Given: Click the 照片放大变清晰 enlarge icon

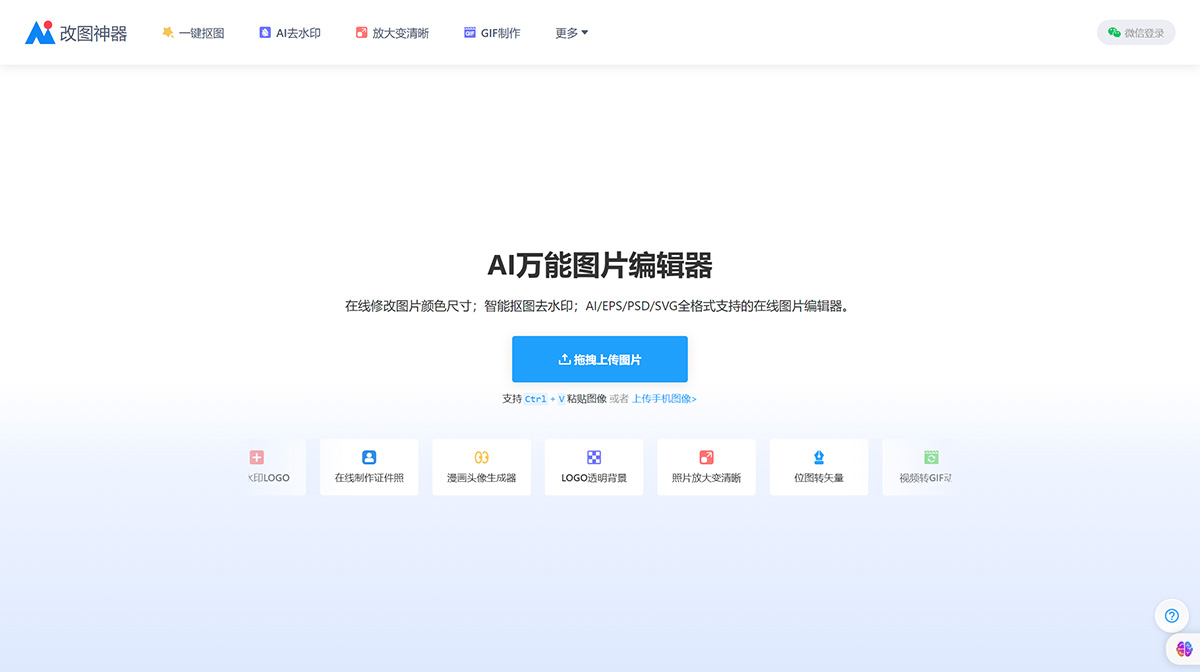Looking at the screenshot, I should tap(706, 459).
